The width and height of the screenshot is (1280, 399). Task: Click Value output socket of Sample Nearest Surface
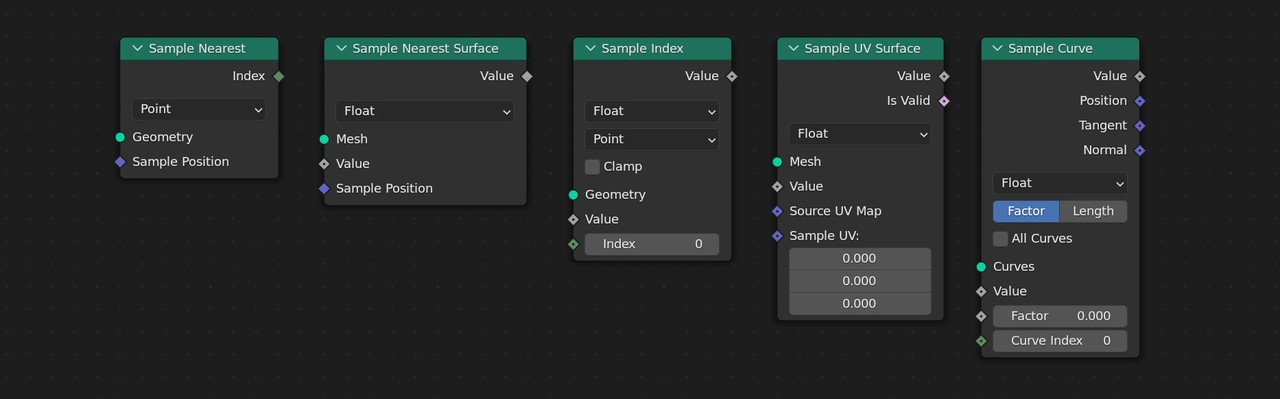[x=527, y=76]
